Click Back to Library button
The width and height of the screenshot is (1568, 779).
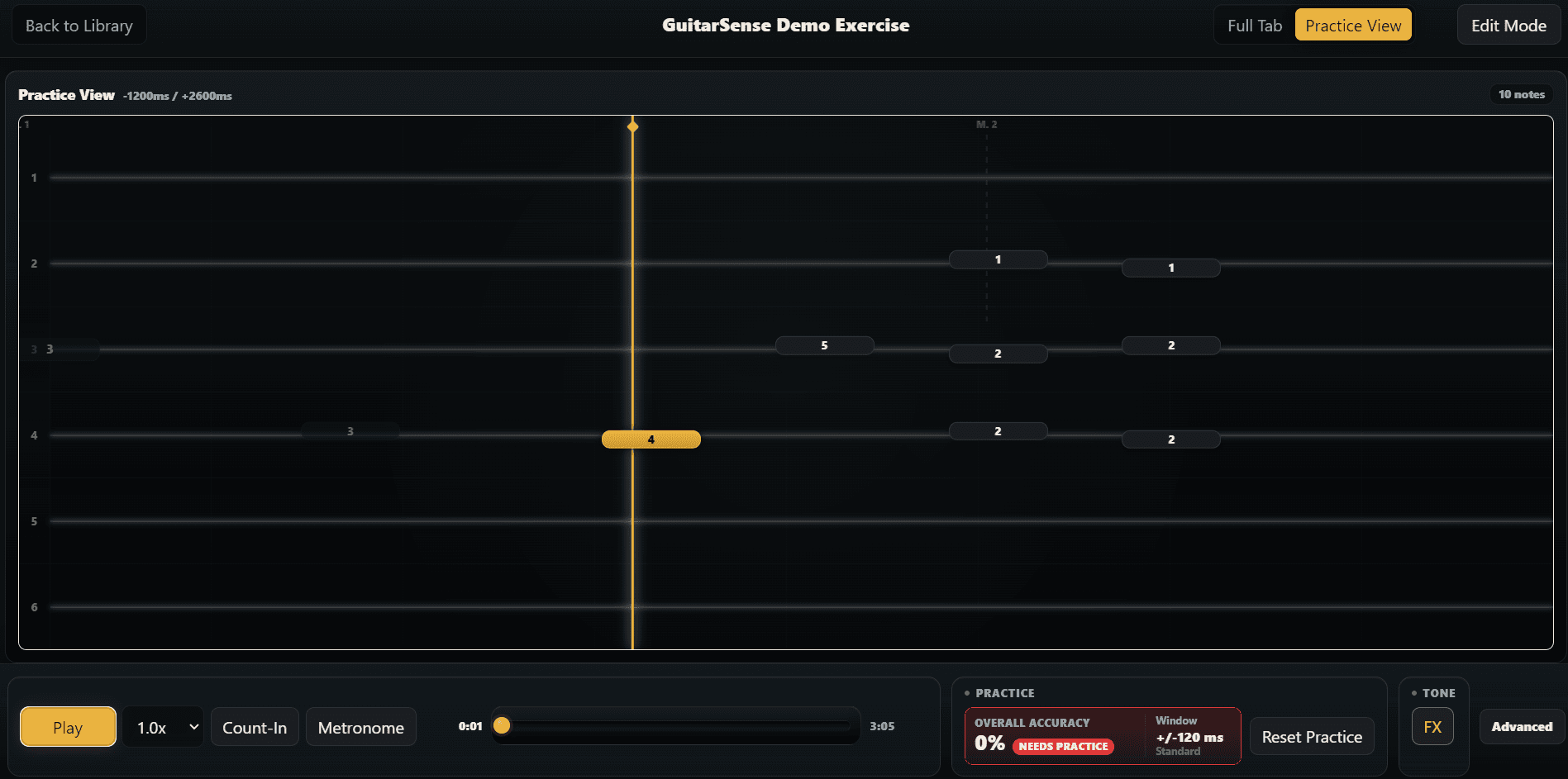79,26
